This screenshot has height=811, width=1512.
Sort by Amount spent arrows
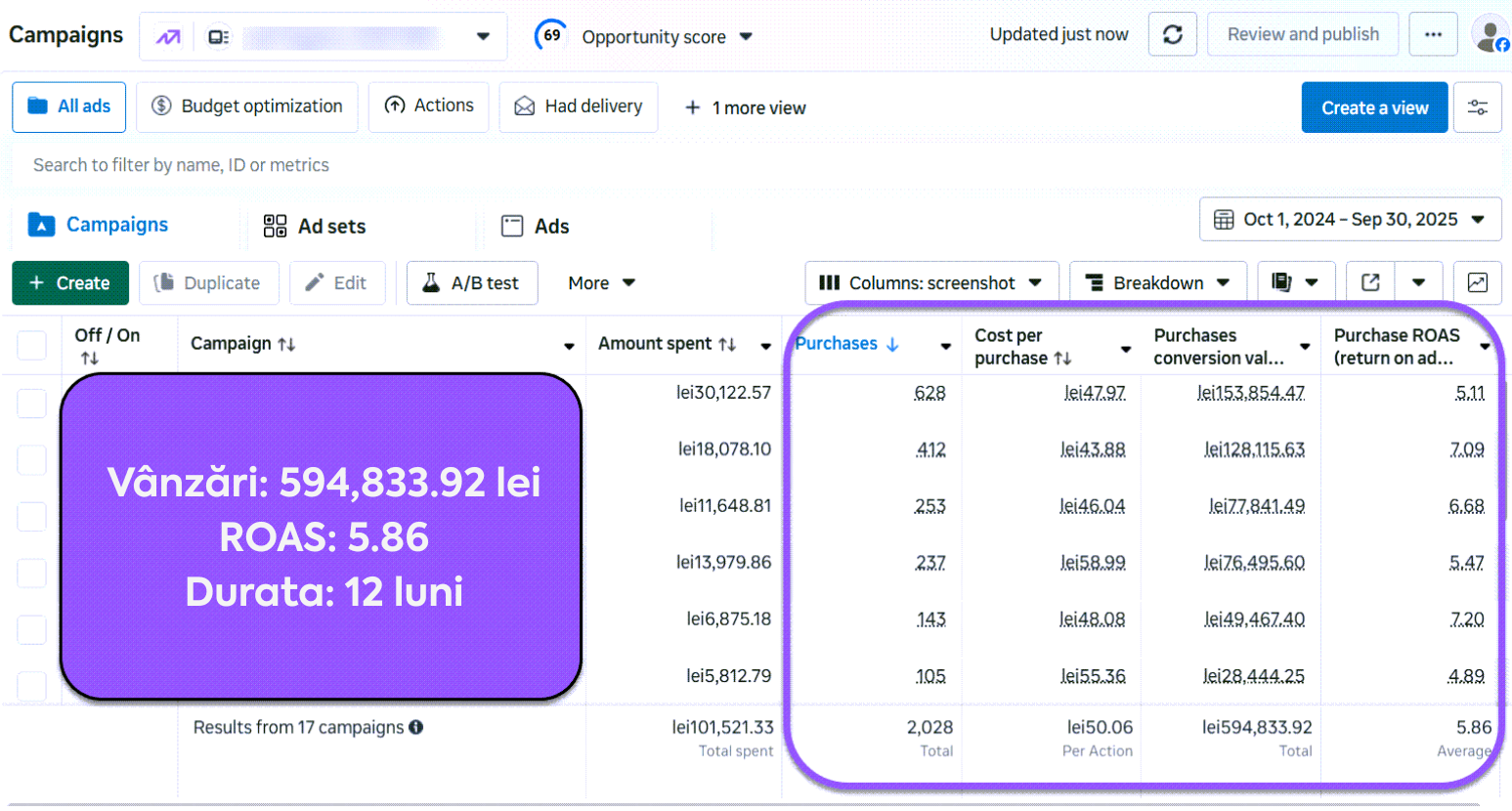(x=727, y=344)
